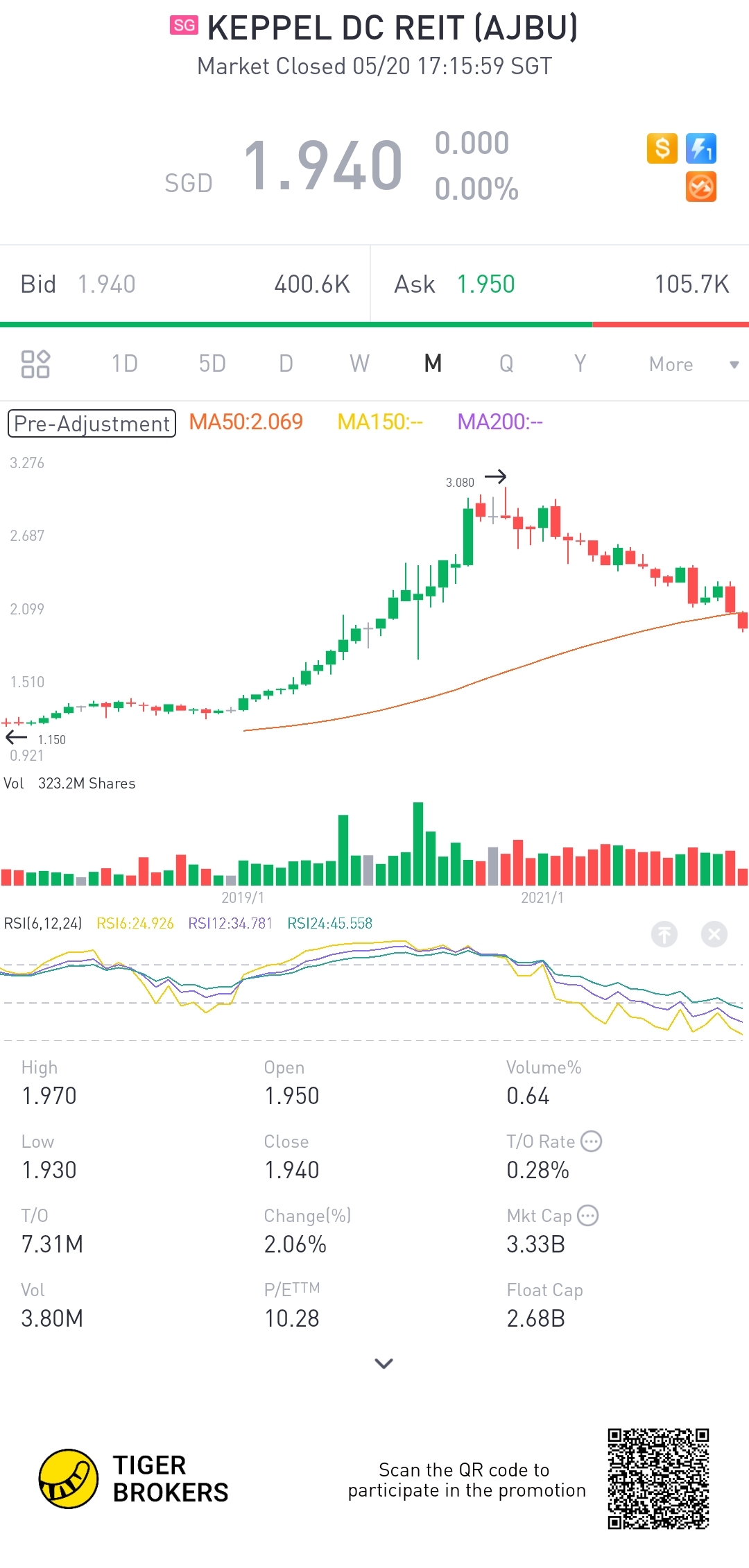Image resolution: width=749 pixels, height=1568 pixels.
Task: Select the Y yearly candle tab
Action: [580, 363]
